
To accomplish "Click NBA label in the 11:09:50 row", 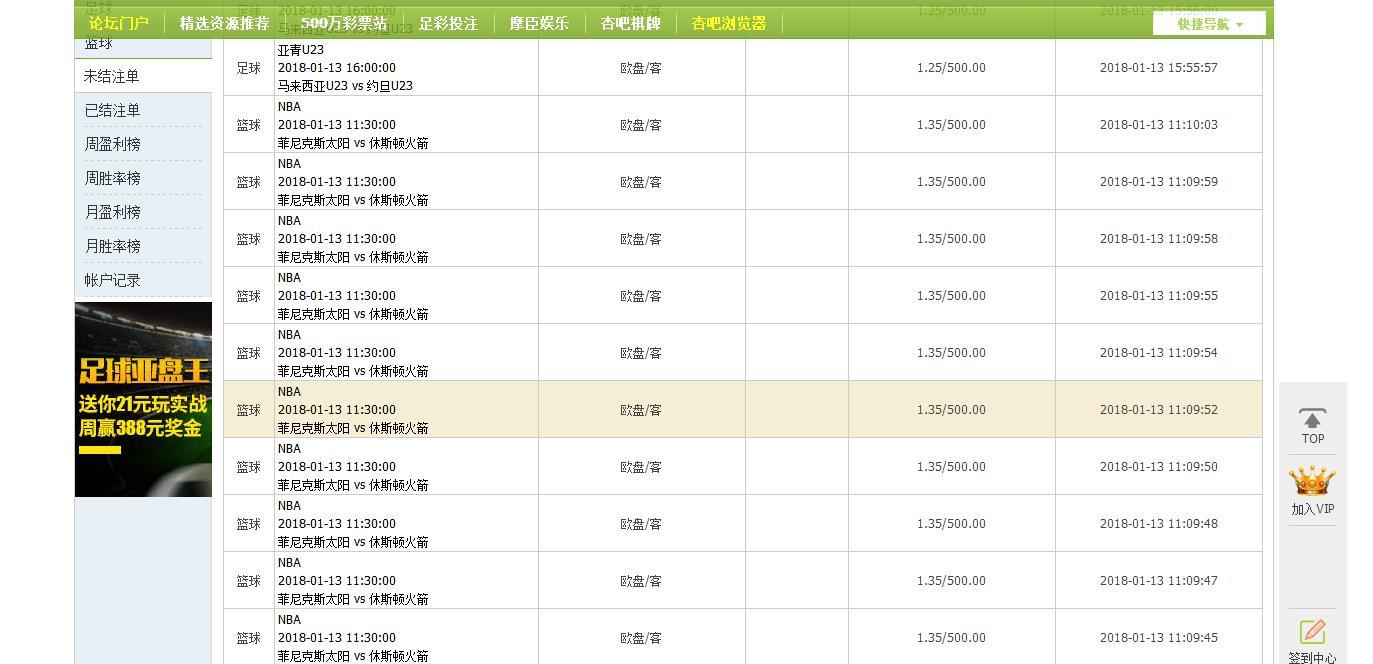I will pos(289,449).
